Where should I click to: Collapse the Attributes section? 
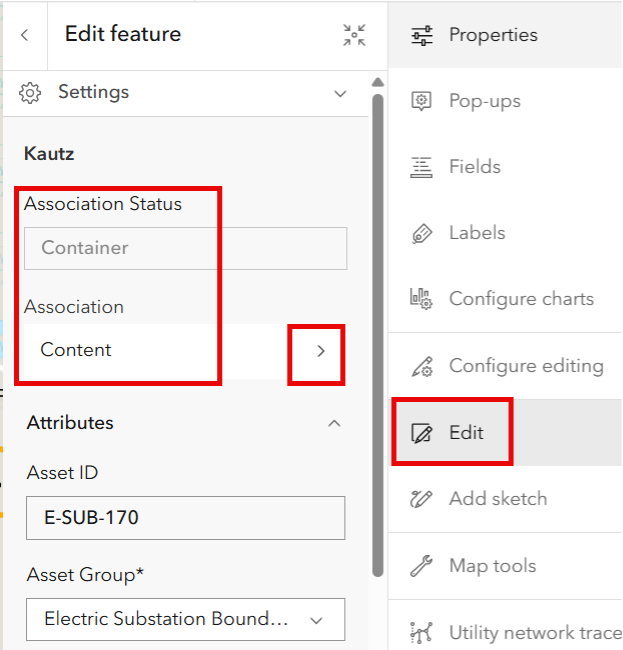[x=335, y=423]
